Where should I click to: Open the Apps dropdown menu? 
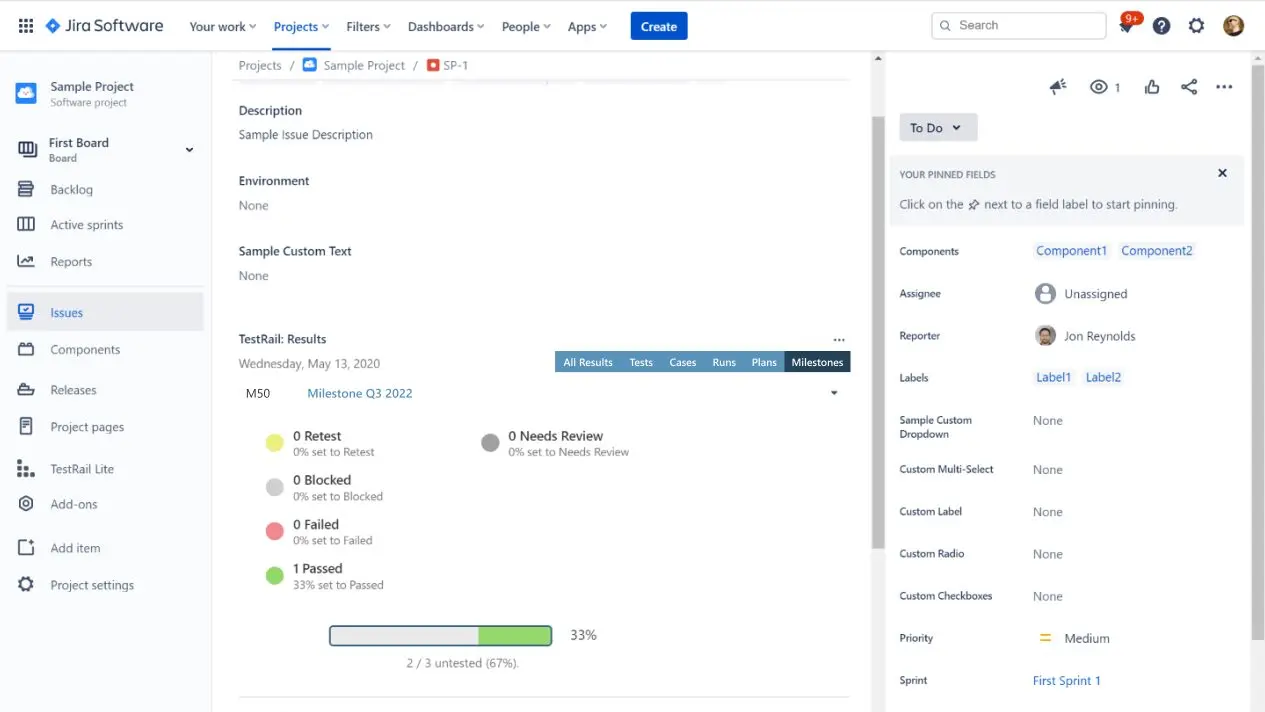pyautogui.click(x=587, y=27)
